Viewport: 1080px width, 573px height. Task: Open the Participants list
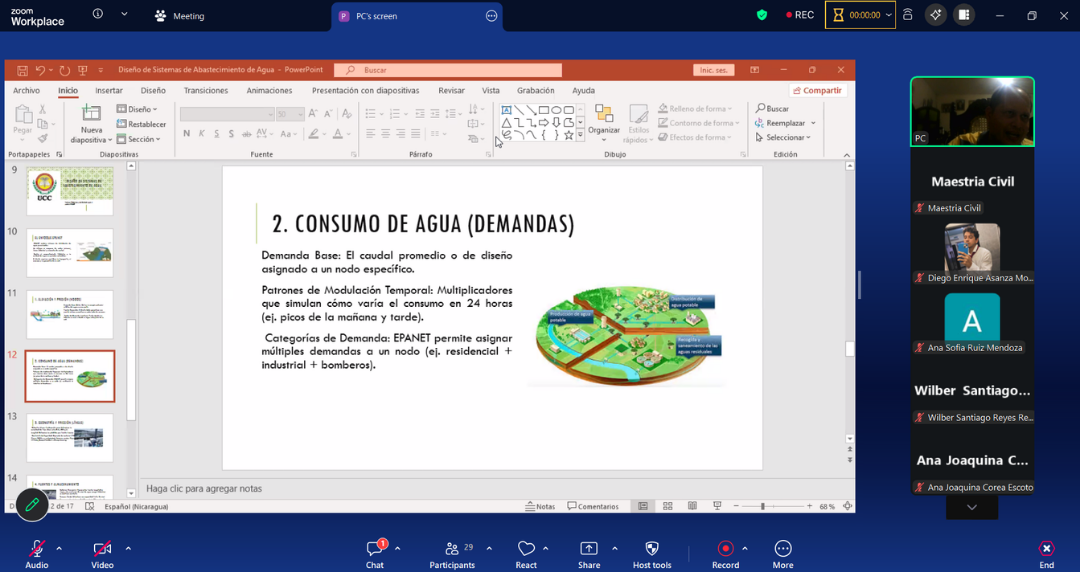coord(452,550)
